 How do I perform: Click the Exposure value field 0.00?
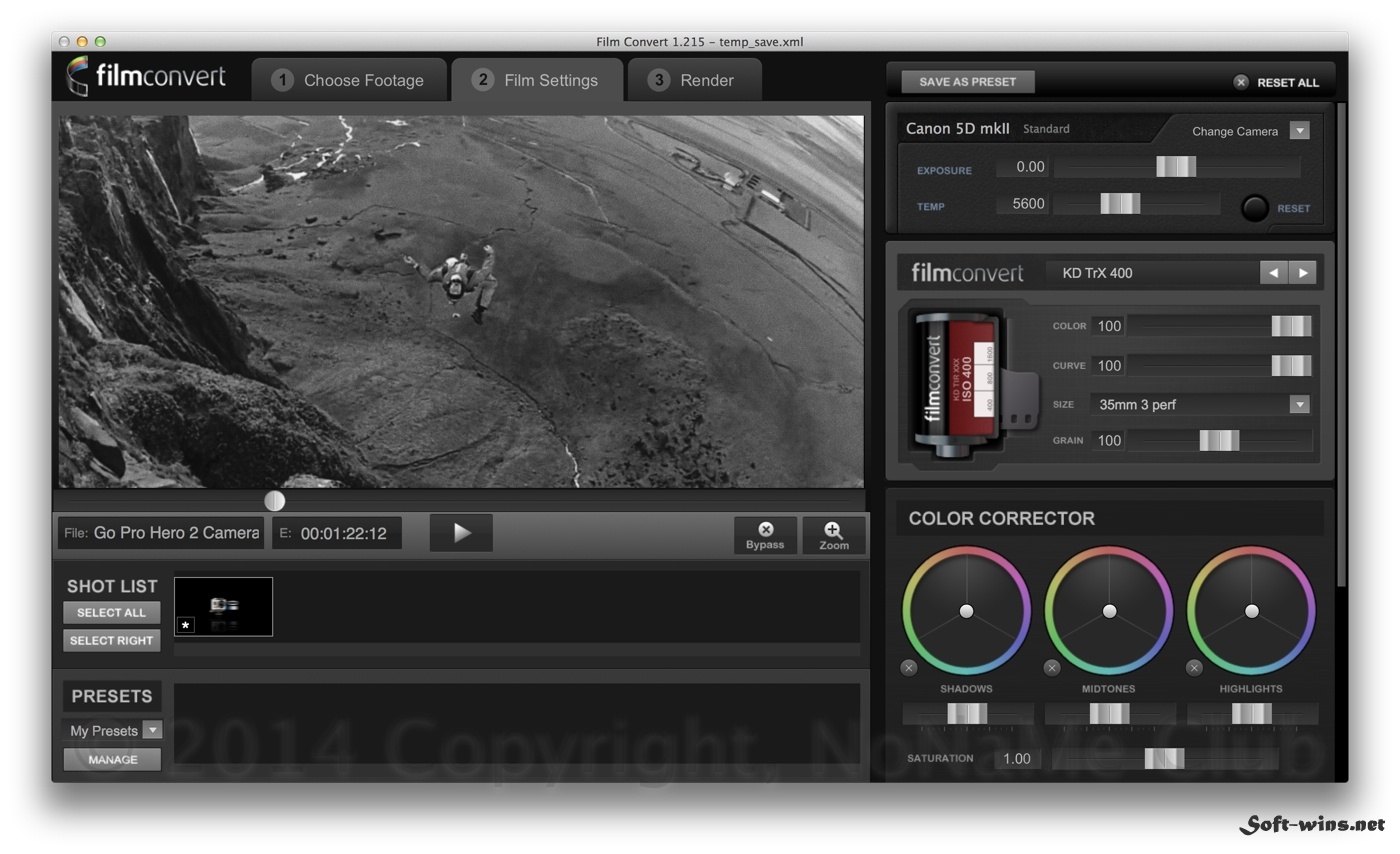coord(1022,167)
